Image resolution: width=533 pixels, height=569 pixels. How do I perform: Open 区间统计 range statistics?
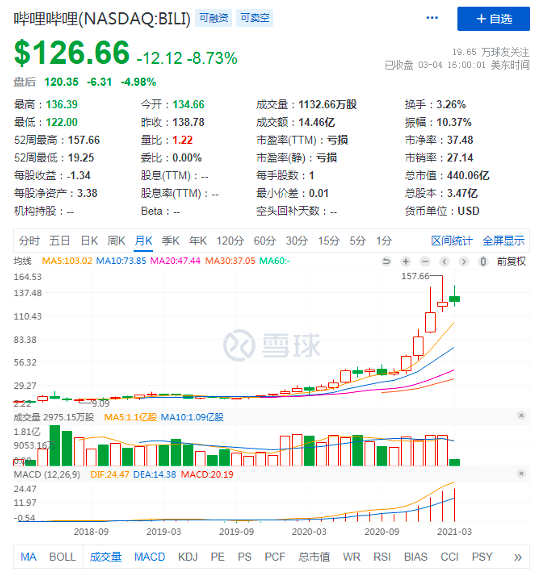click(x=452, y=241)
